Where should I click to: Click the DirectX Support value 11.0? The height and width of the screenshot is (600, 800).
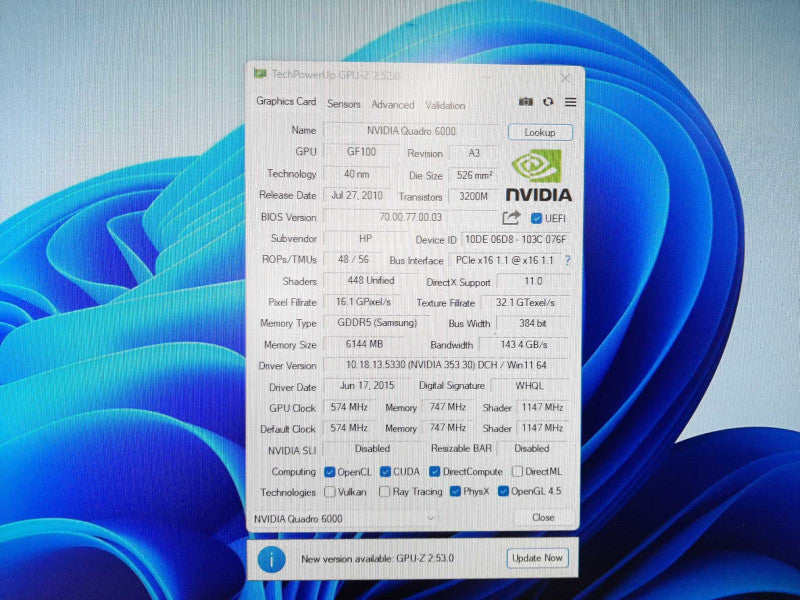tap(533, 281)
